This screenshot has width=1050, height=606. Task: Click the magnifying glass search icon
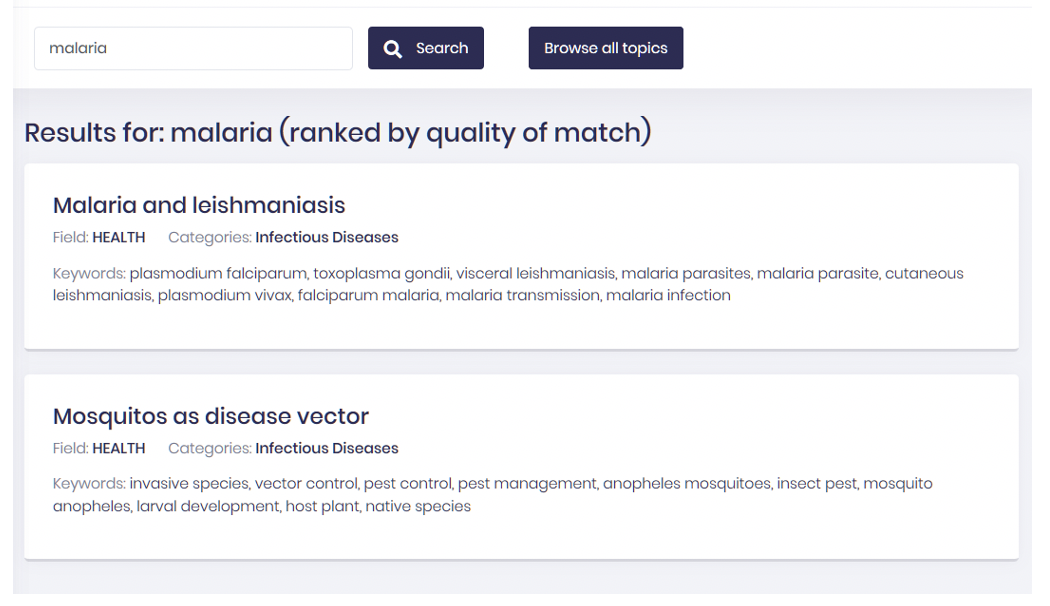392,48
